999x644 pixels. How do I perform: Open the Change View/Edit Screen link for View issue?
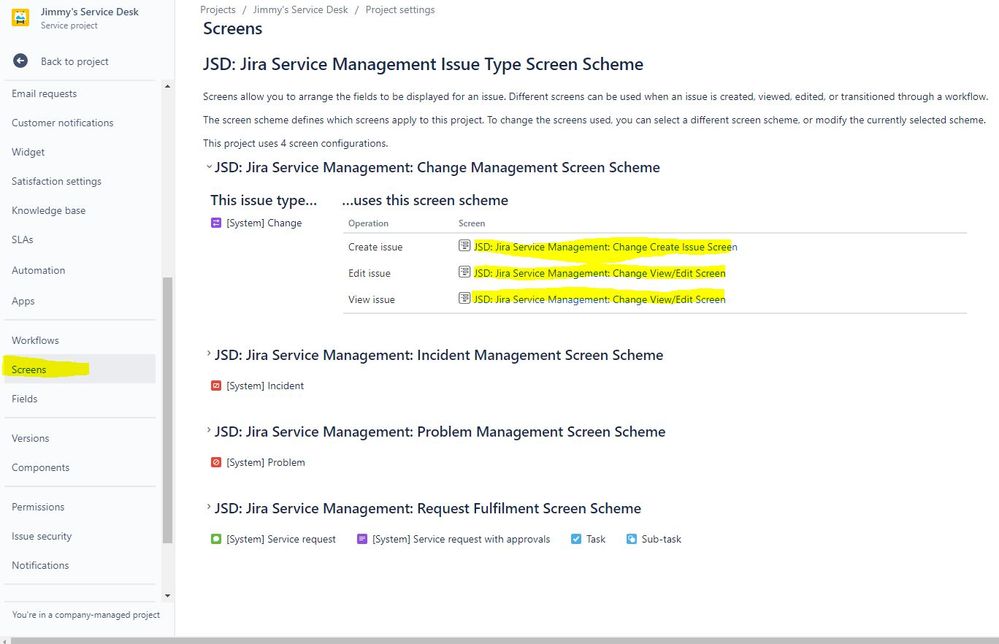click(x=600, y=299)
